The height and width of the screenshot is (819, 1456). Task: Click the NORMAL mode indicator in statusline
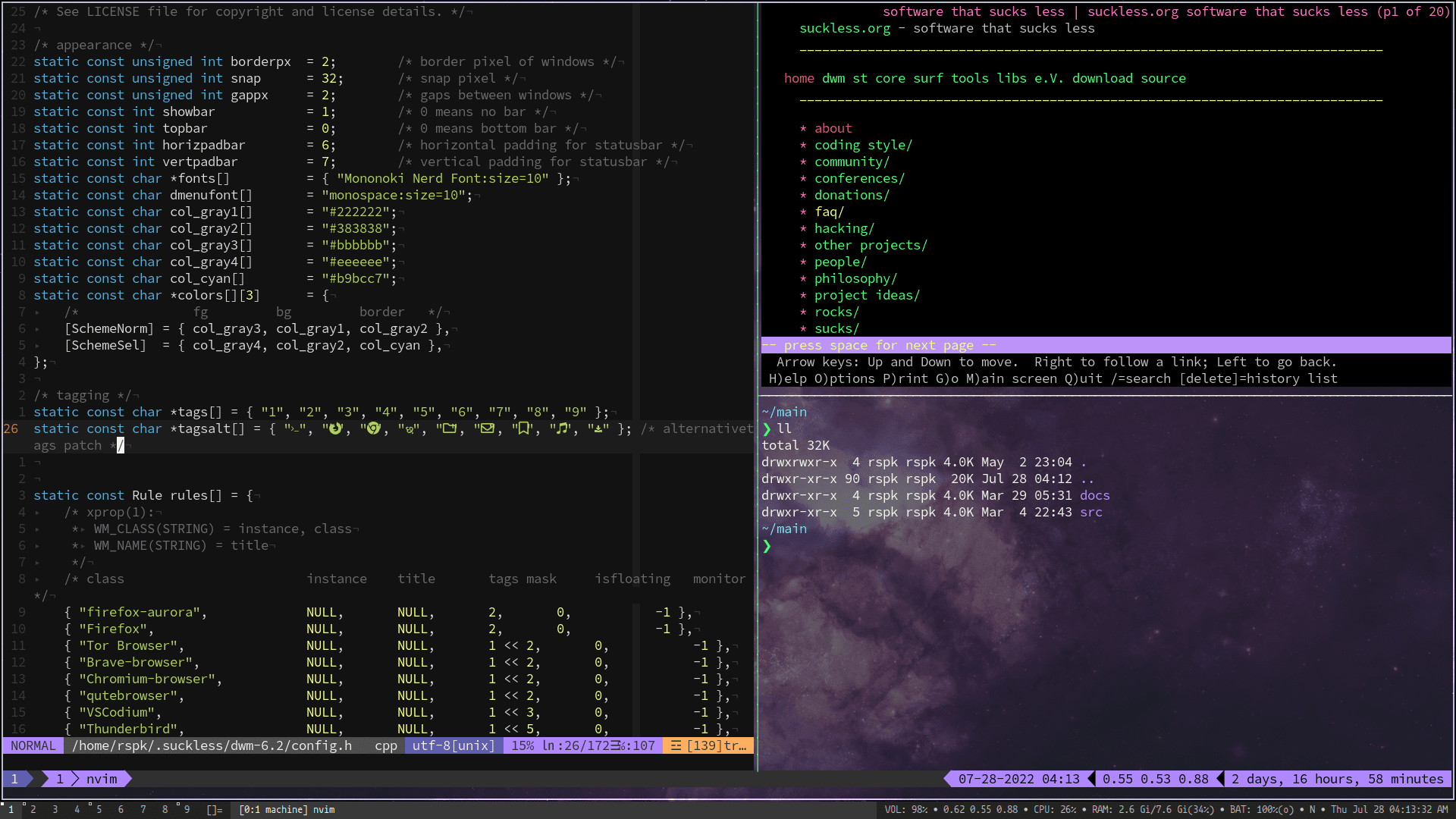[x=33, y=746]
